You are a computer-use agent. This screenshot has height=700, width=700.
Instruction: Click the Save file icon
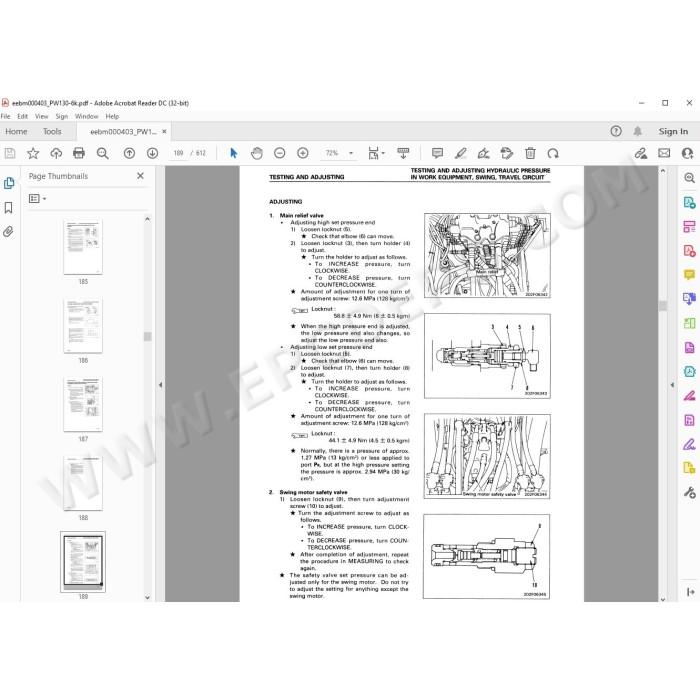coord(10,154)
